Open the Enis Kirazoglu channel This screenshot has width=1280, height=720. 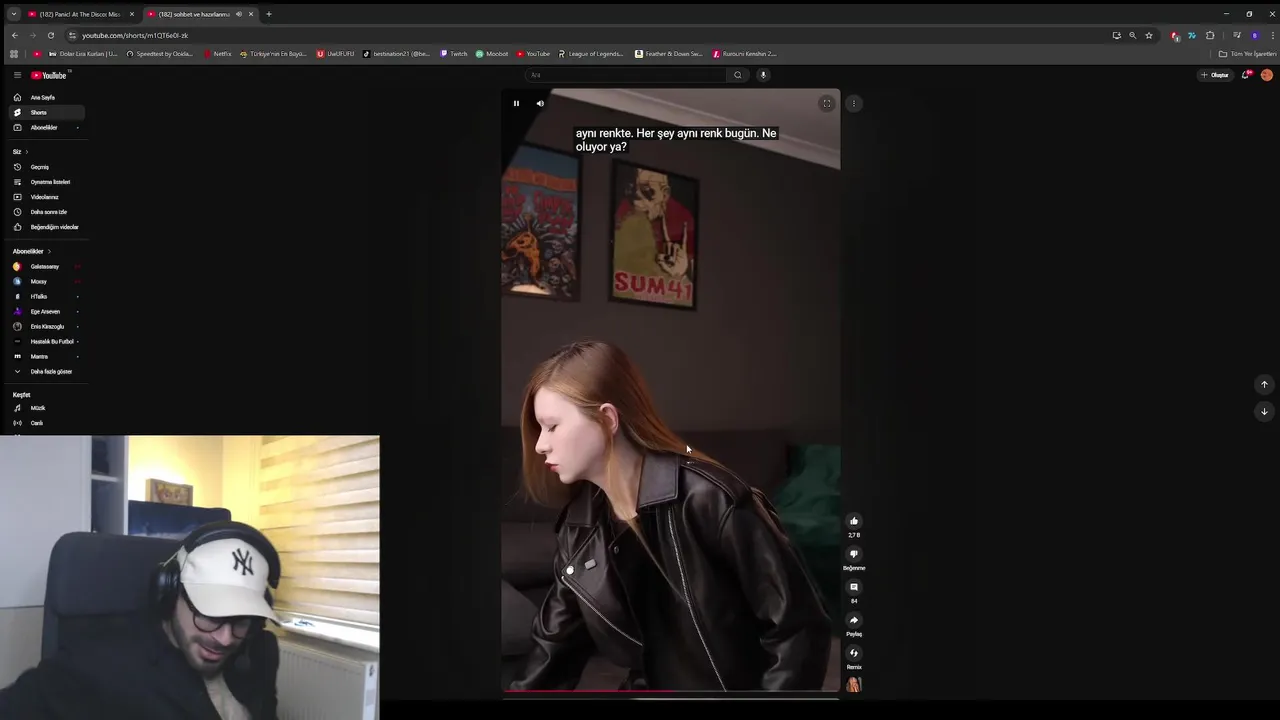coord(46,327)
